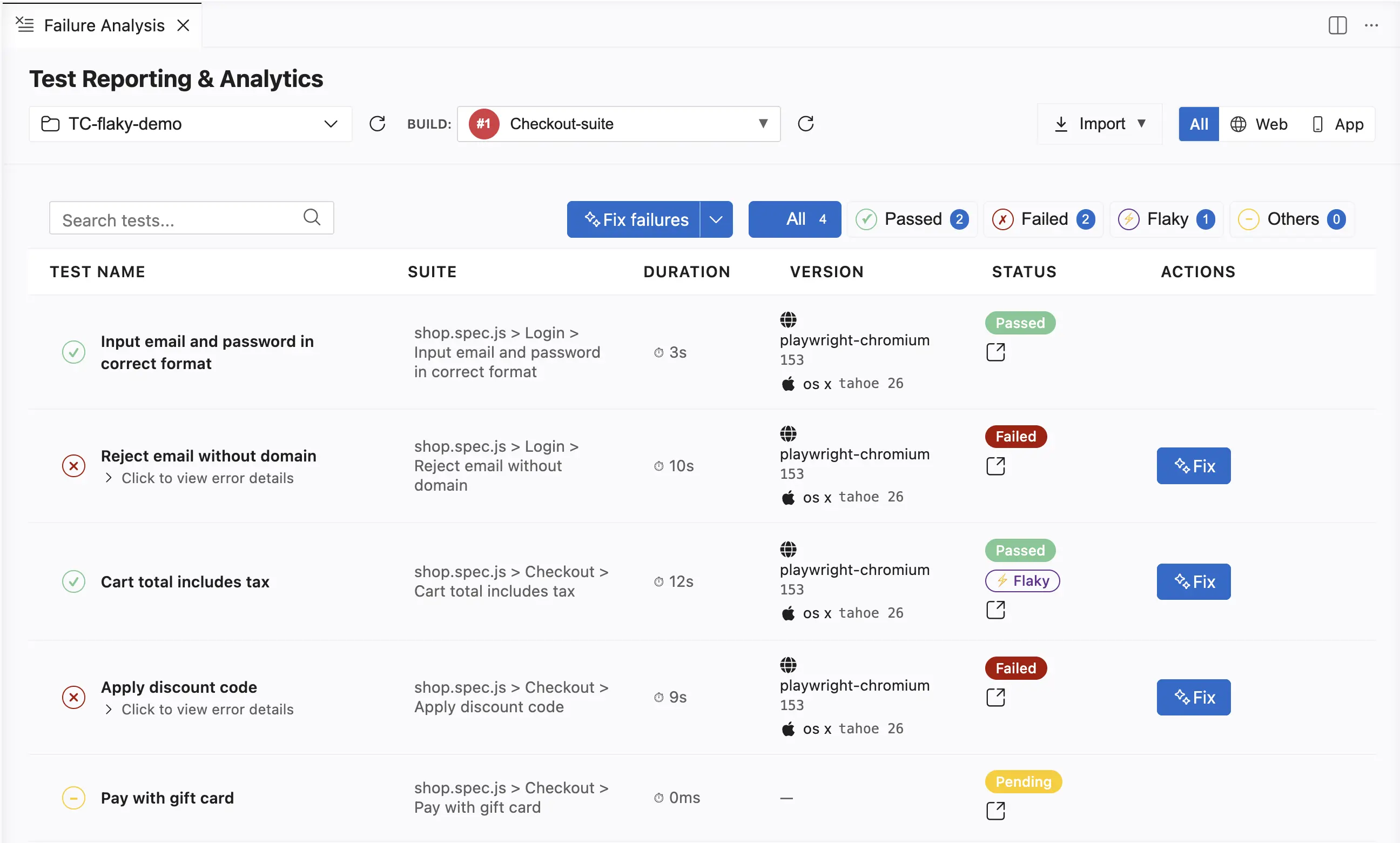Expand error details for Apply discount code
Image resolution: width=1400 pixels, height=843 pixels.
(199, 710)
